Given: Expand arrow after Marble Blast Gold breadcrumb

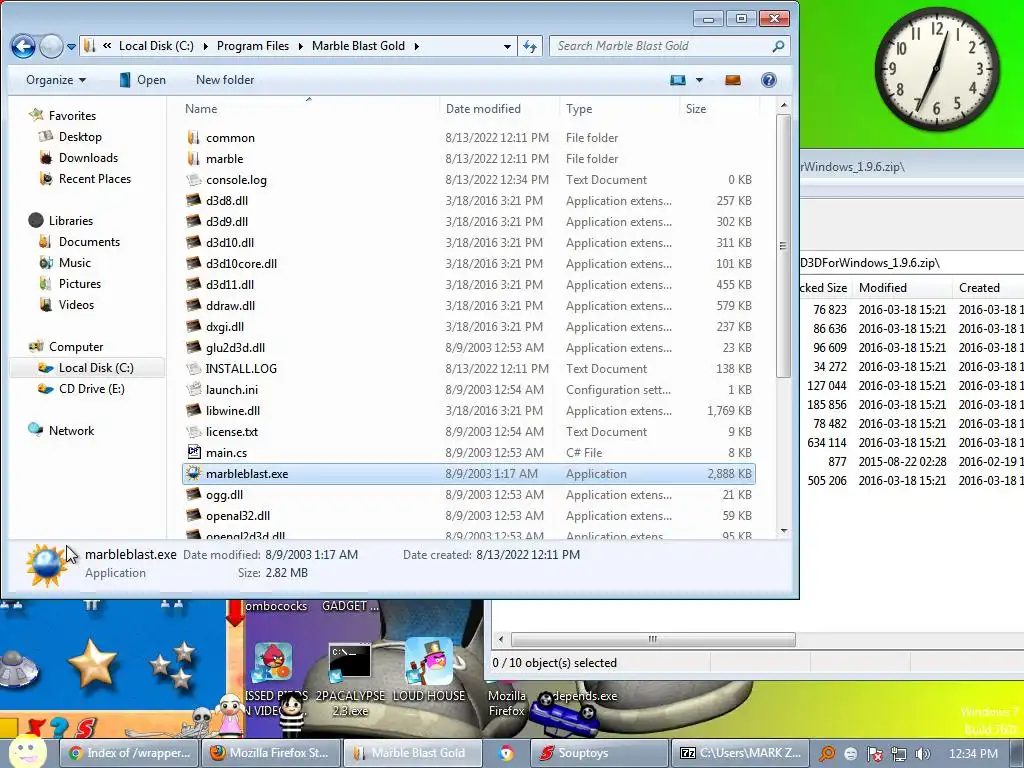Looking at the screenshot, I should tap(416, 46).
